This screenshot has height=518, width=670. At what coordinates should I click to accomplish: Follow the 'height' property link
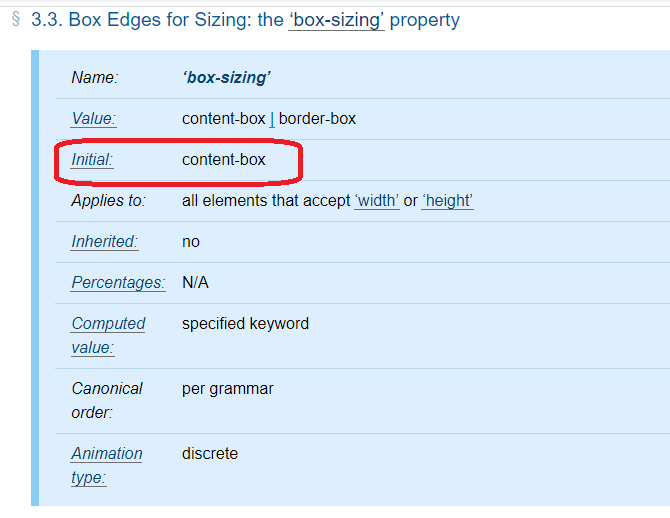(447, 201)
